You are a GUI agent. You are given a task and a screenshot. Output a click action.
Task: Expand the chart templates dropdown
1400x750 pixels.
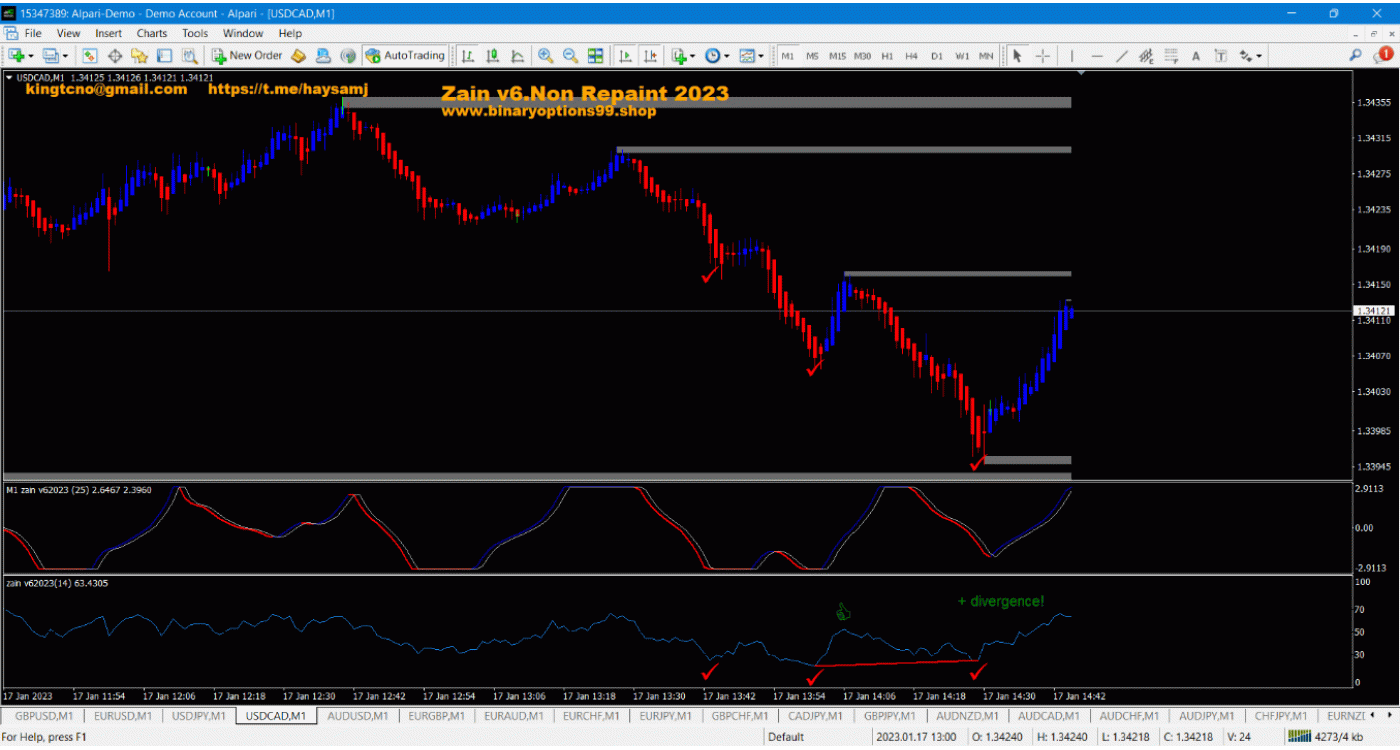tap(761, 57)
